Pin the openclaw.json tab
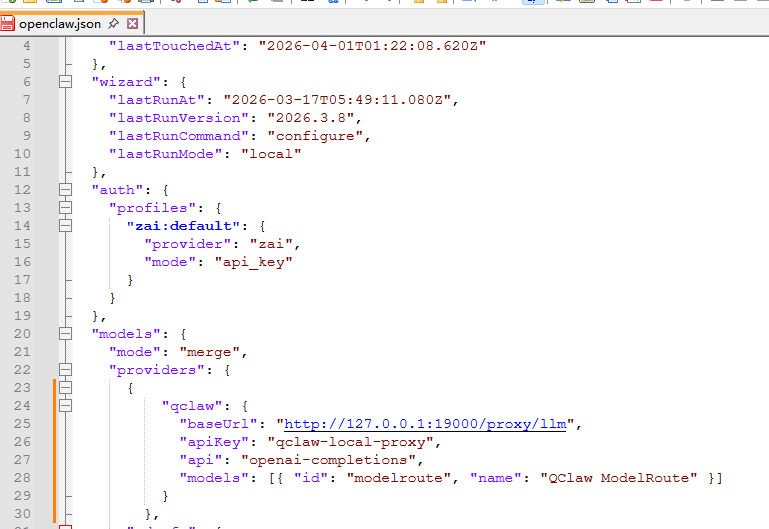This screenshot has height=529, width=769. click(x=113, y=23)
